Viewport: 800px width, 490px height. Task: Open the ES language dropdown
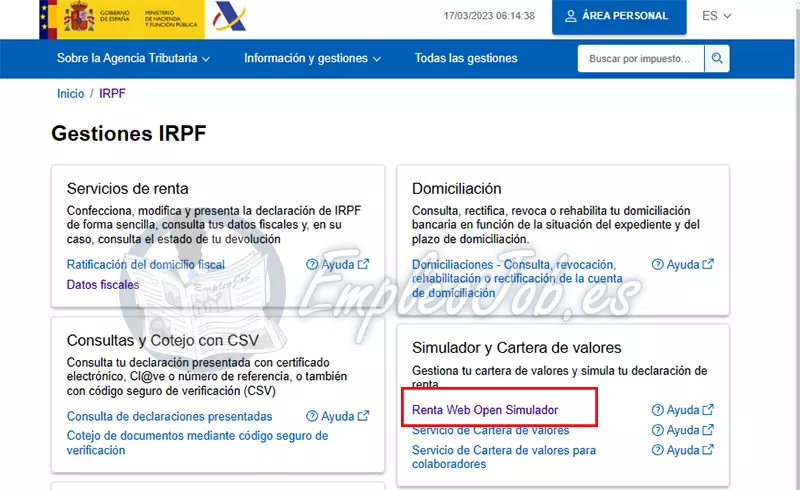coord(716,16)
